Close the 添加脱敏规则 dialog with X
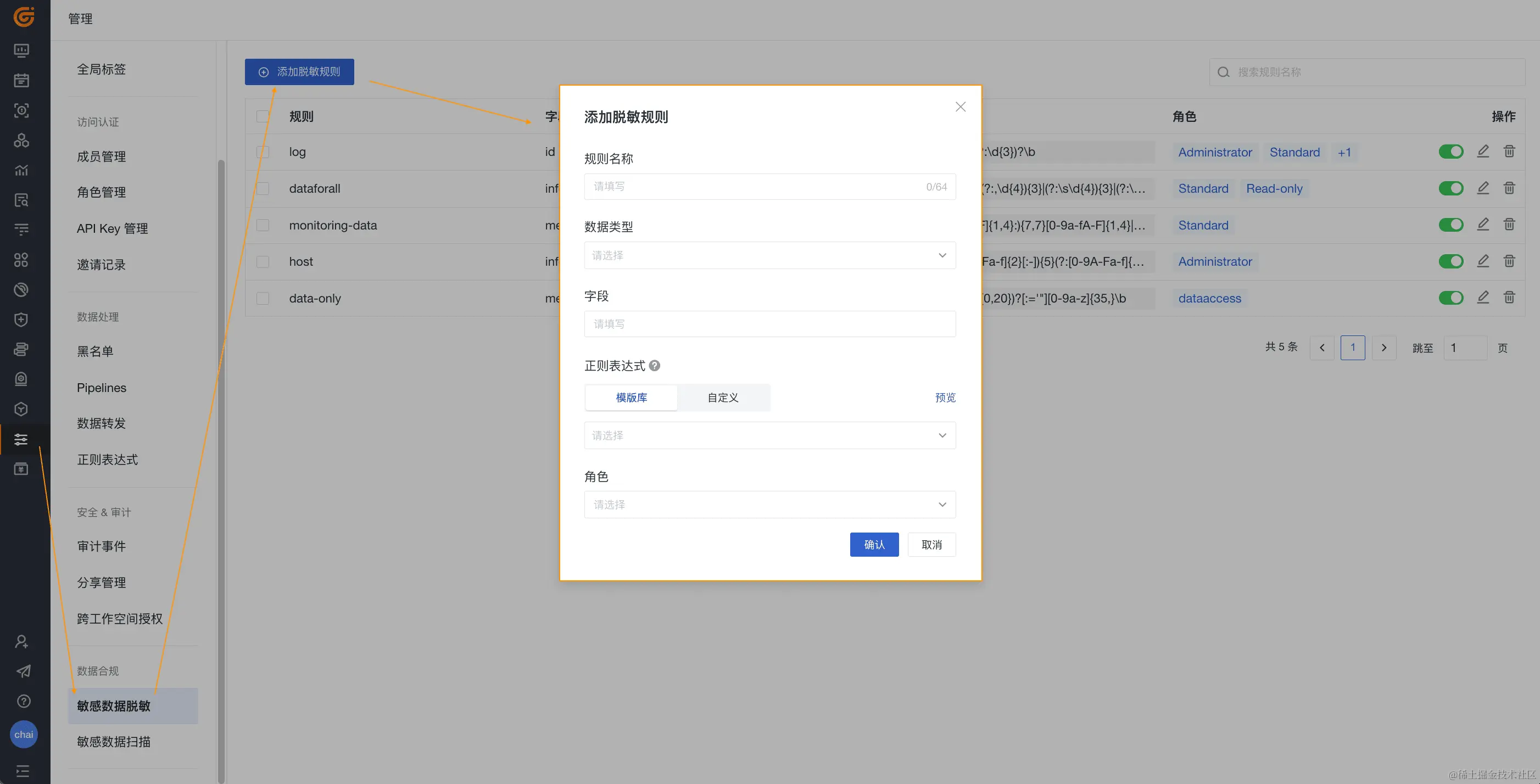 [960, 107]
